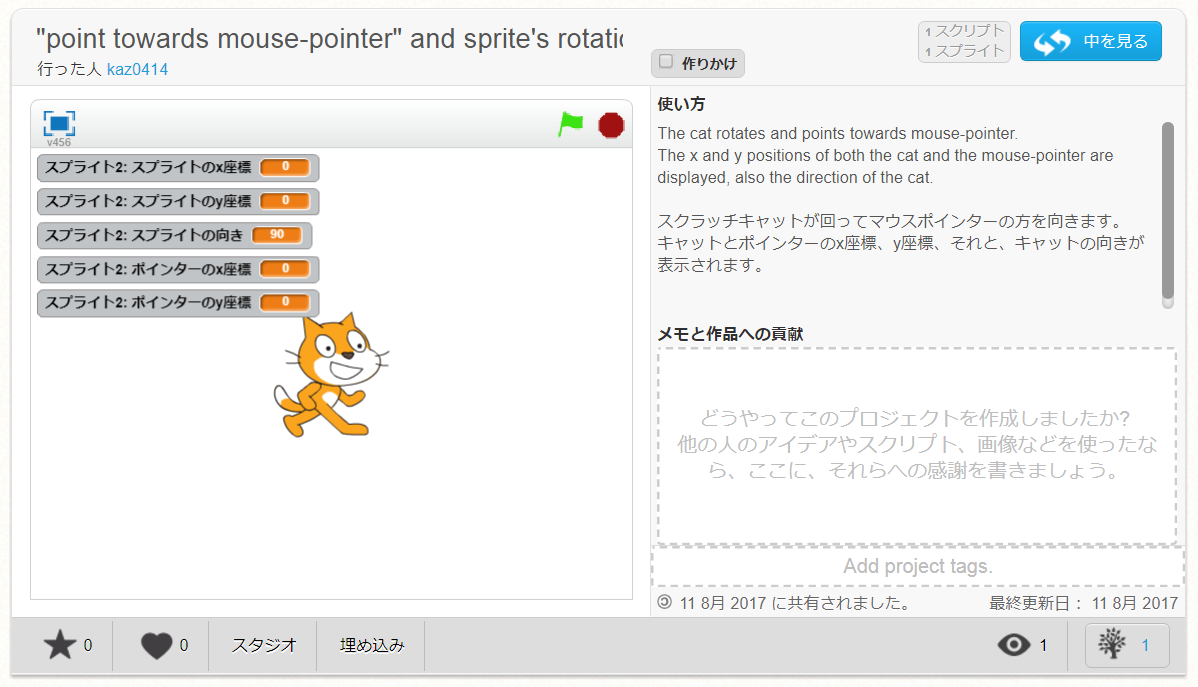The image size is (1198, 687).
Task: Open the 埋め込み embed button
Action: click(x=371, y=645)
